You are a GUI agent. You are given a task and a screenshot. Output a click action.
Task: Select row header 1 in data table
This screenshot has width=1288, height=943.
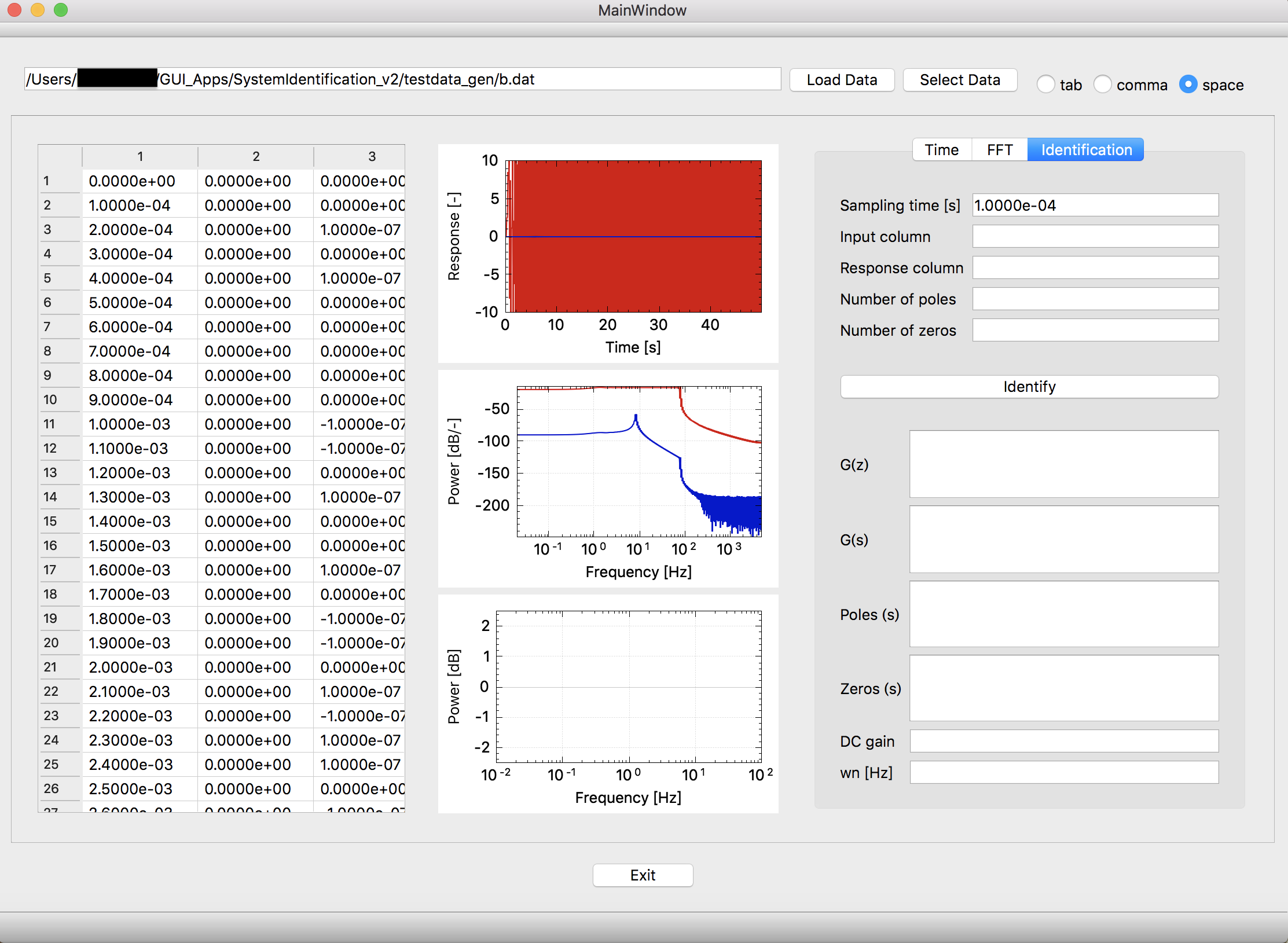[60, 181]
